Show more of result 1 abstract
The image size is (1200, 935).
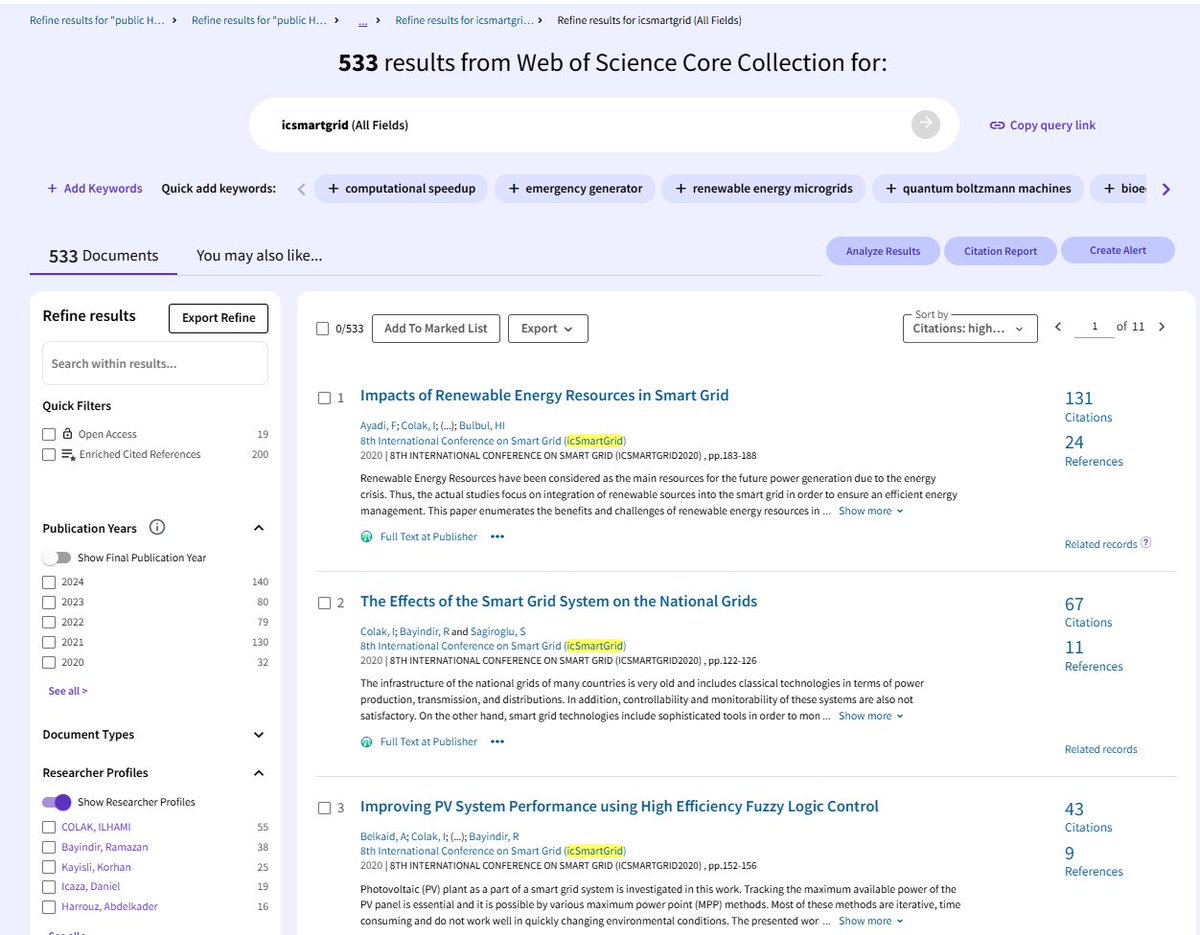(x=871, y=511)
